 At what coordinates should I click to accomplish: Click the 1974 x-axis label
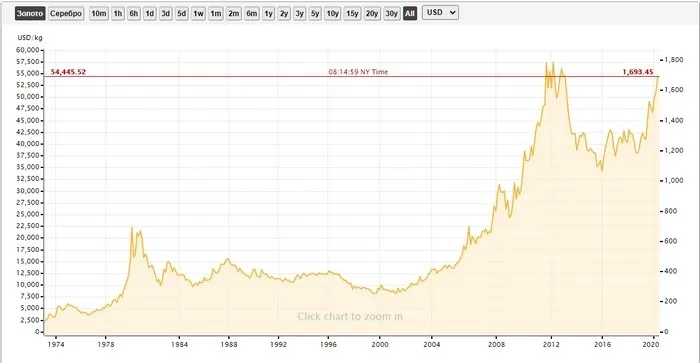click(x=56, y=344)
